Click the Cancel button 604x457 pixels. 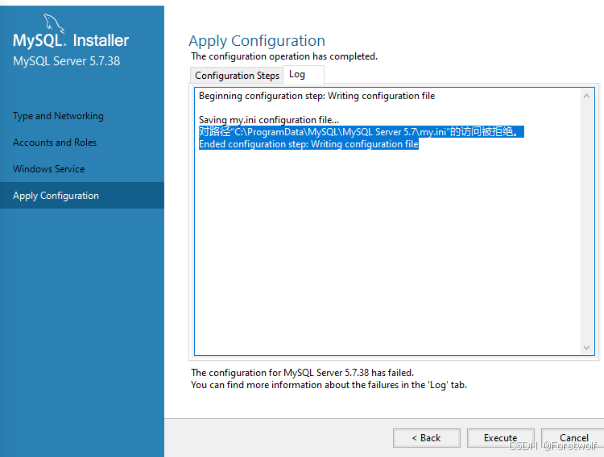(x=573, y=438)
